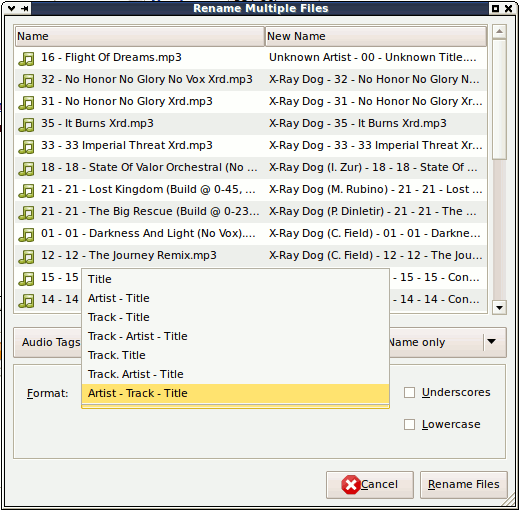The height and width of the screenshot is (510, 519).
Task: Click the Rename Files button
Action: [x=464, y=485]
